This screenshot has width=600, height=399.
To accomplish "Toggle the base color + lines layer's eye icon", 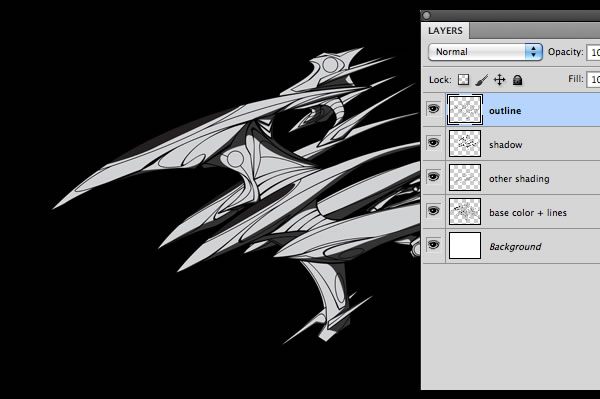I will (433, 211).
